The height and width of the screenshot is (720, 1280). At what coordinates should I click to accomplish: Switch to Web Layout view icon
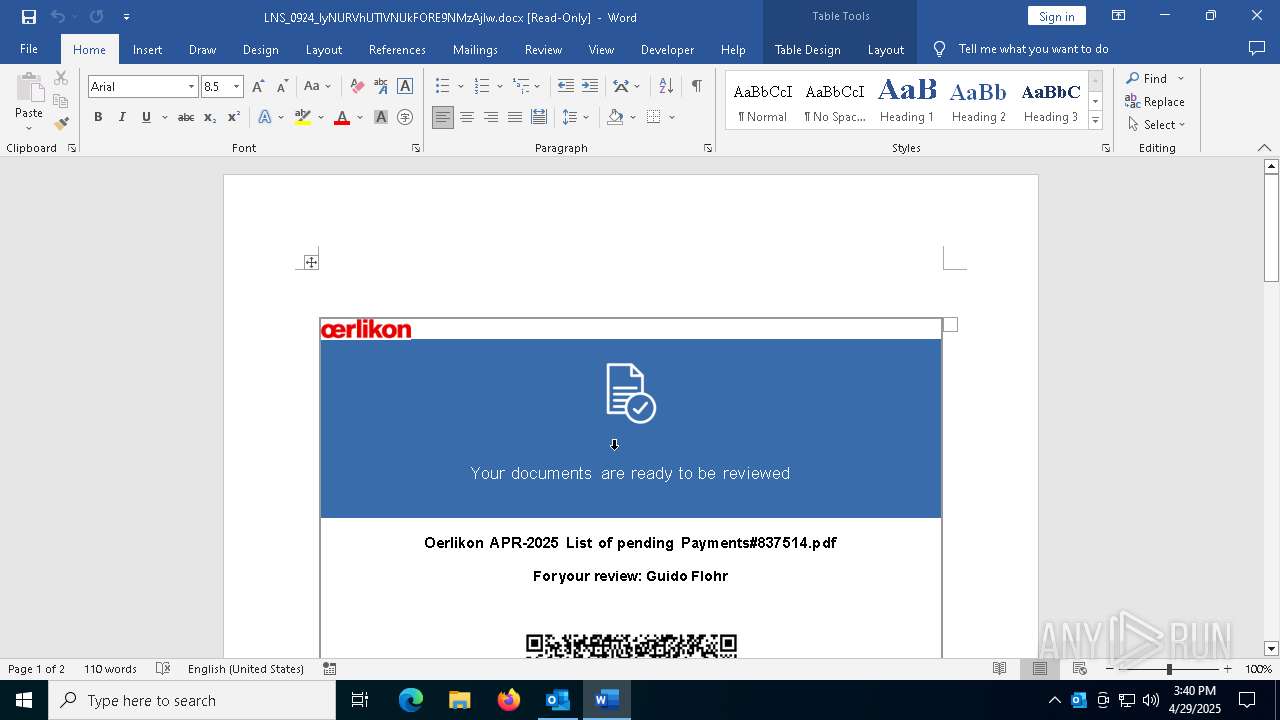click(1080, 669)
